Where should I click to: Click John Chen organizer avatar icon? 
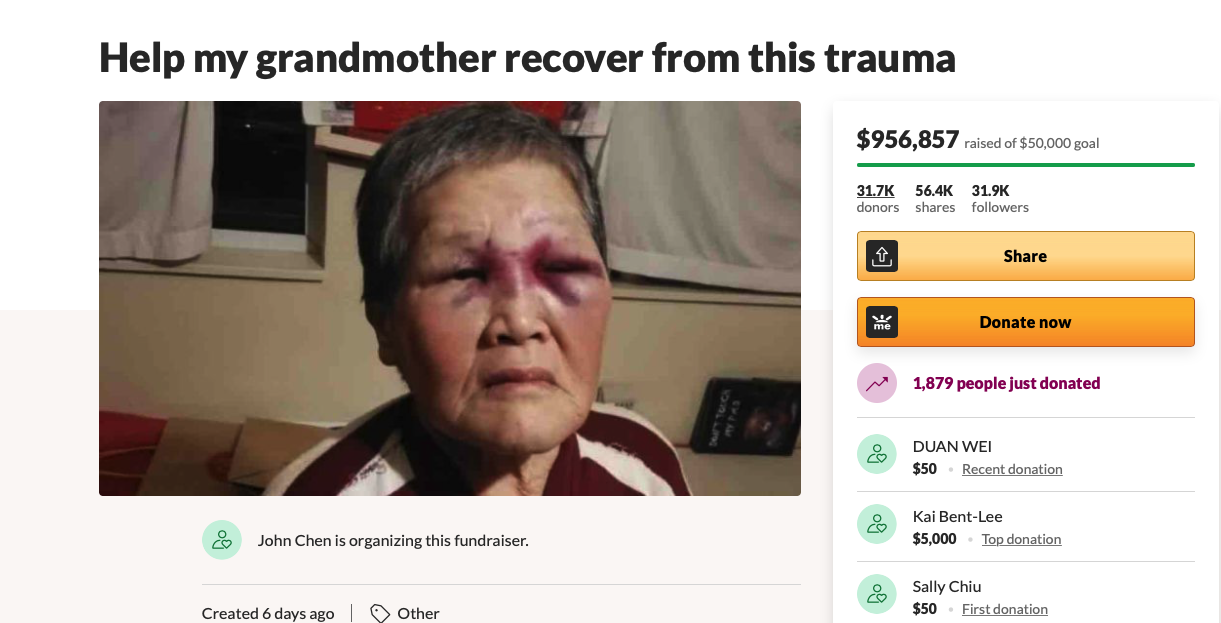point(222,540)
